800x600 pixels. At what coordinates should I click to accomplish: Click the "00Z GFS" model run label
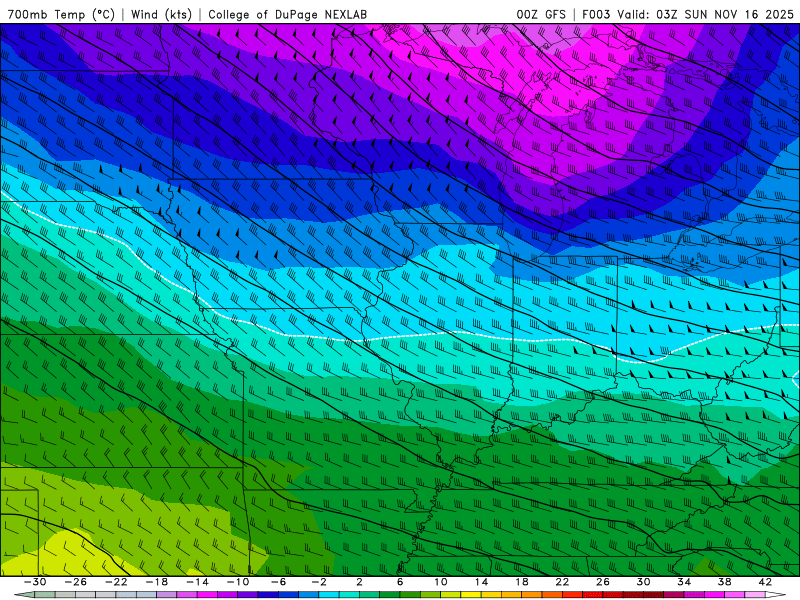(x=541, y=14)
